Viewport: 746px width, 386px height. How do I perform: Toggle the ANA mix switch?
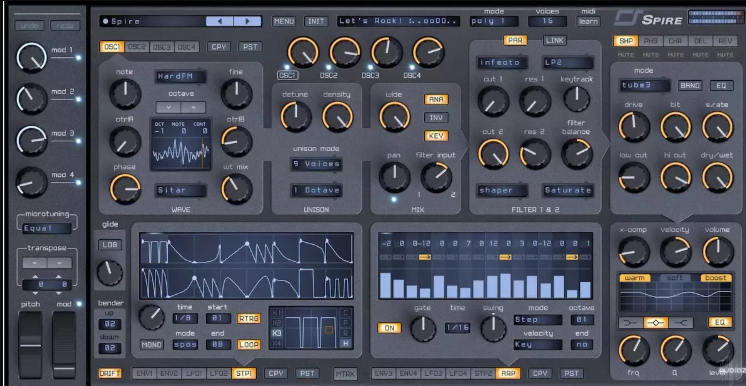[x=436, y=99]
